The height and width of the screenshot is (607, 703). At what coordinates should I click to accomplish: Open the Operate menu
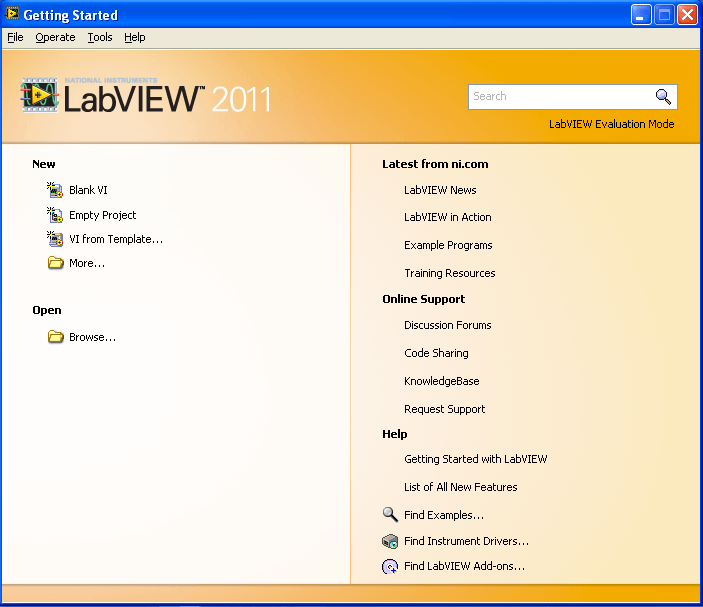click(55, 37)
